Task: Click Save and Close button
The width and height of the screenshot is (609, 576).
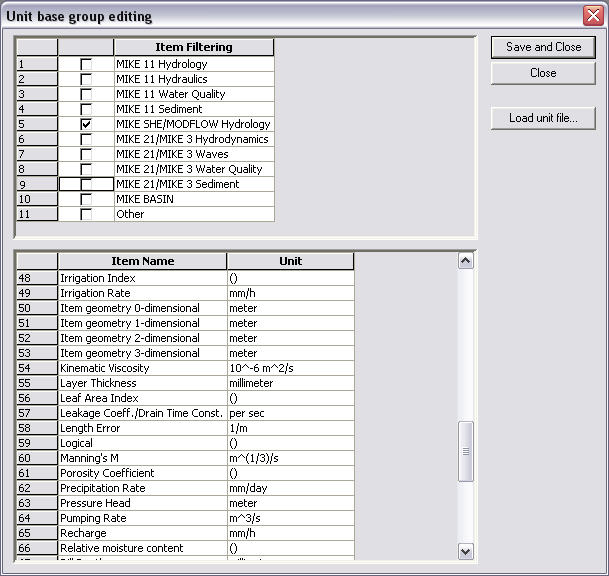Action: point(543,47)
